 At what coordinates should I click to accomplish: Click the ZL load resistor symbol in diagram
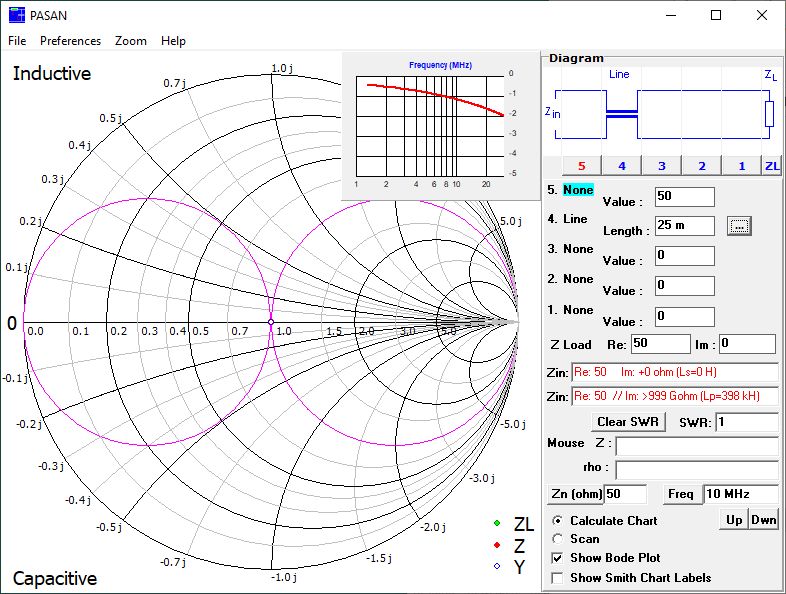pos(769,114)
